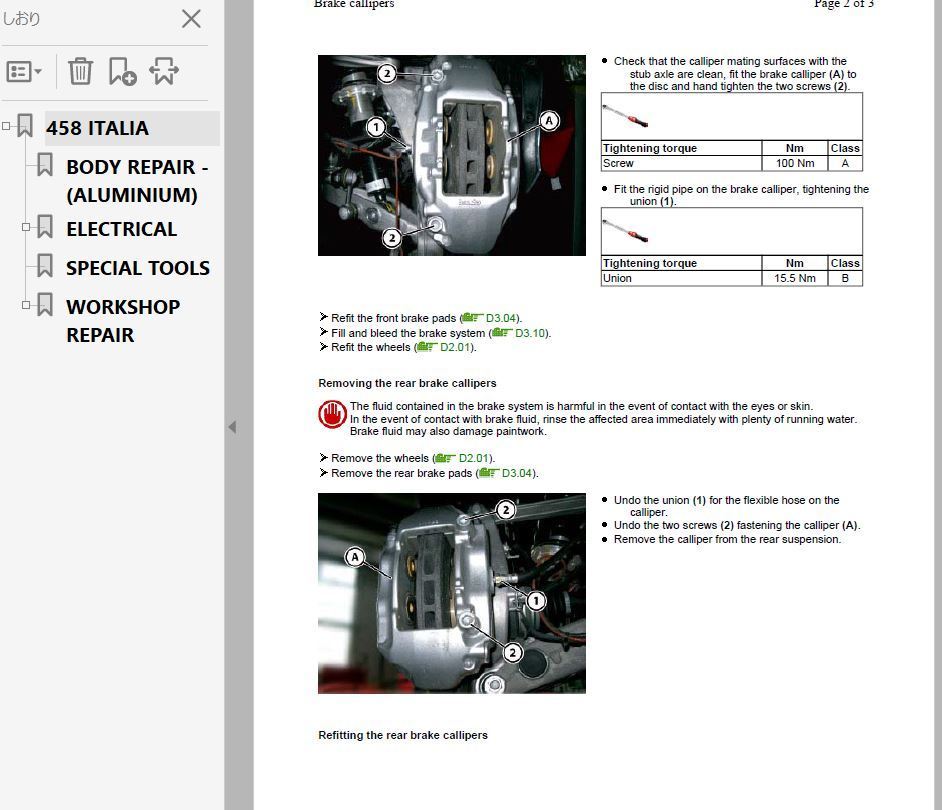Collapse the 458 ITALIA bookmark tree
The image size is (942, 810).
tap(6, 126)
